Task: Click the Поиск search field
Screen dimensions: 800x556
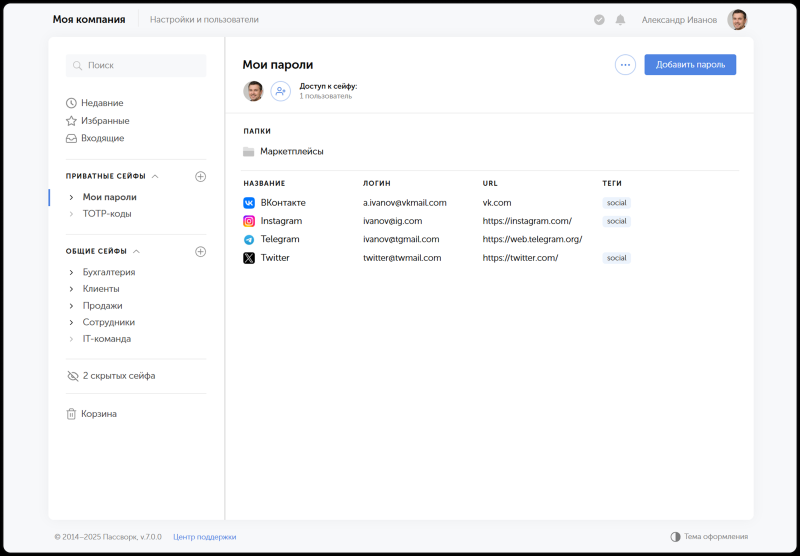Action: click(x=136, y=66)
